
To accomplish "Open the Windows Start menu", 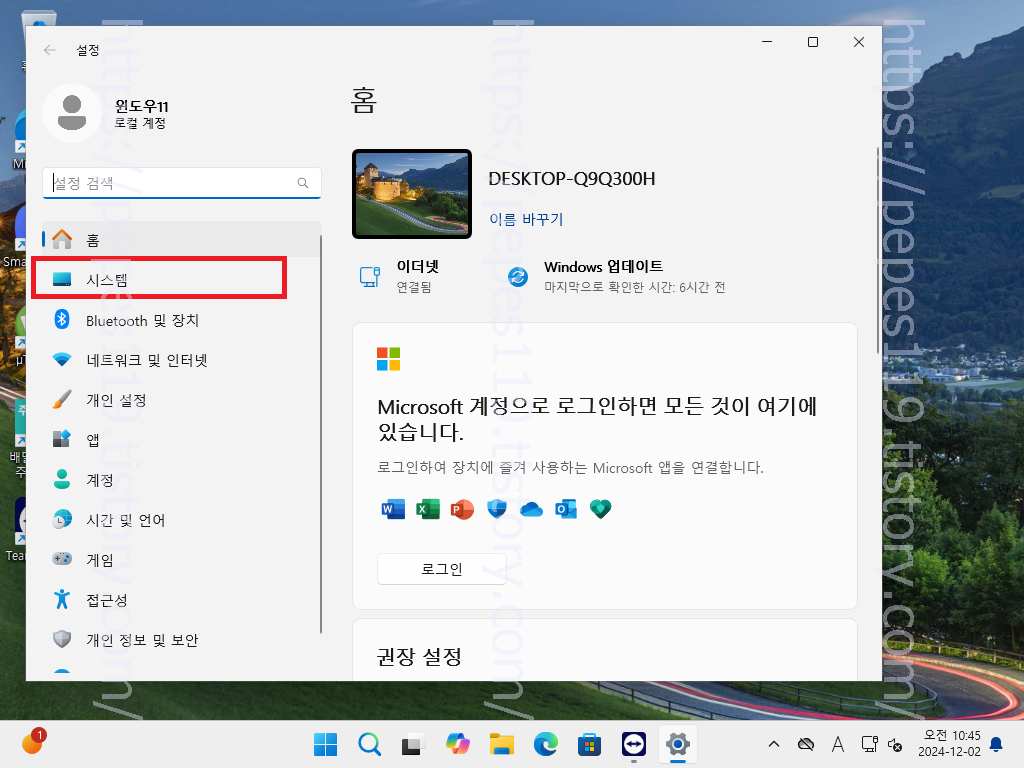I will pyautogui.click(x=325, y=744).
